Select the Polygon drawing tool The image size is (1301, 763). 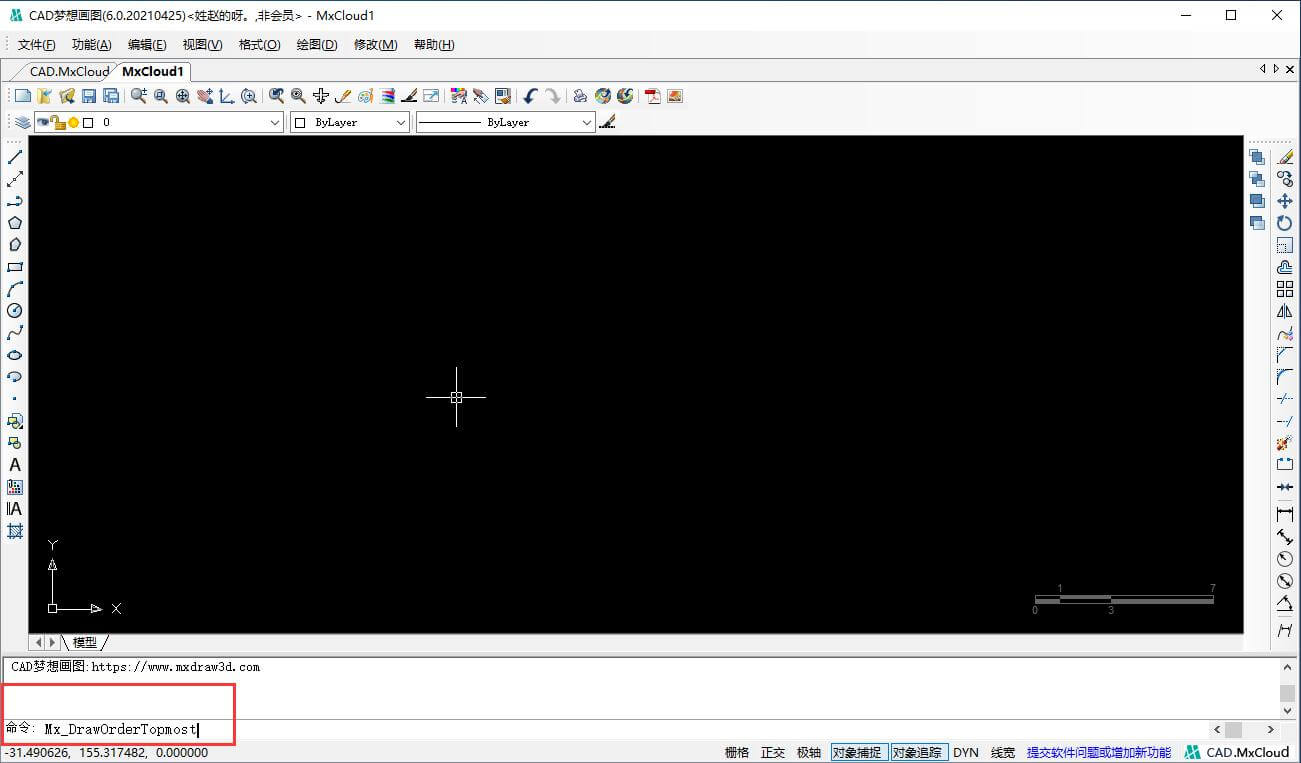(x=15, y=223)
